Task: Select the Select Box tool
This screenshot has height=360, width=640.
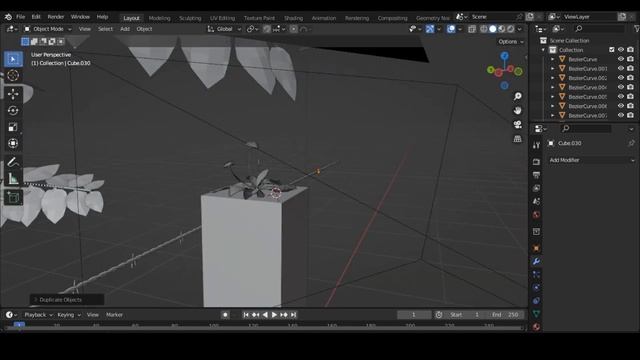Action: (x=13, y=59)
